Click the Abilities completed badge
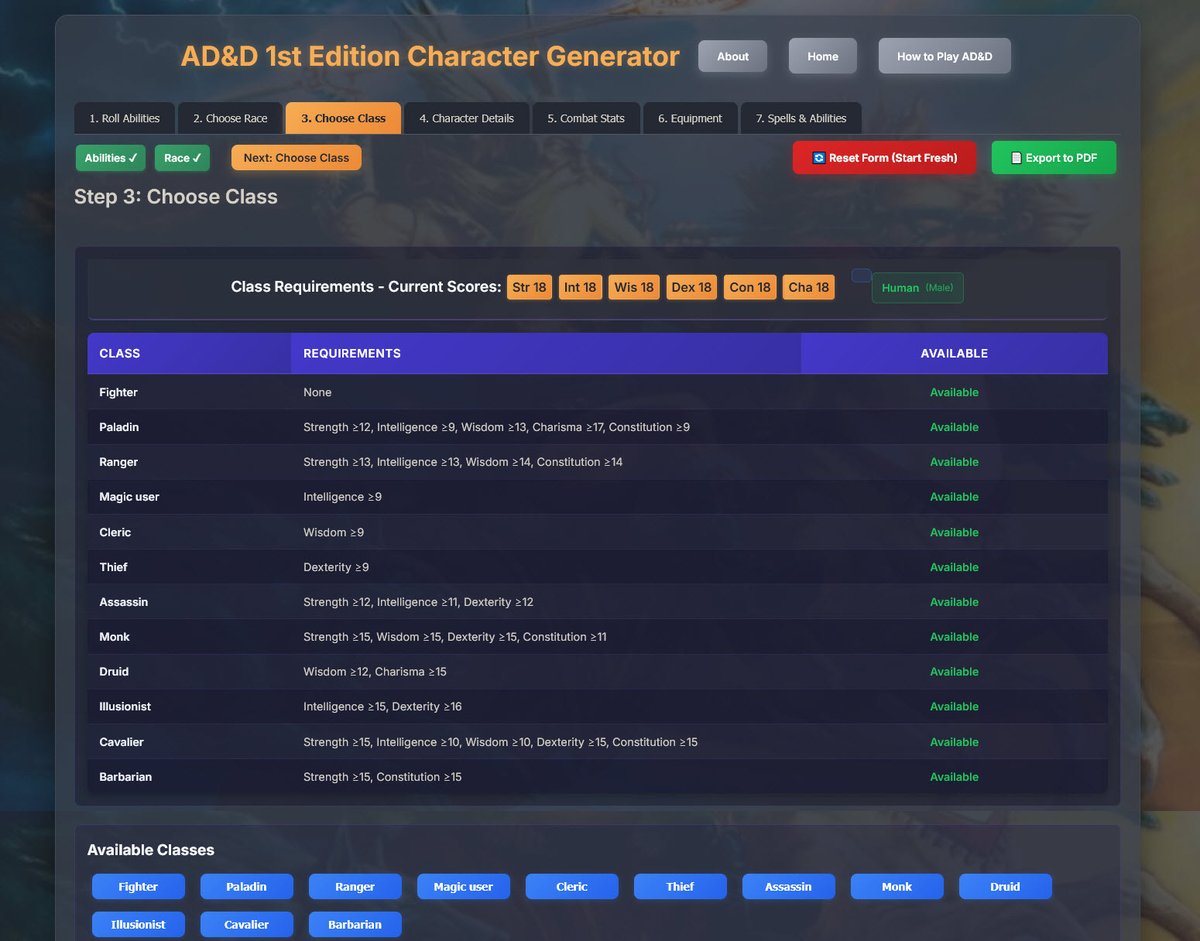The width and height of the screenshot is (1200, 941). click(x=111, y=158)
